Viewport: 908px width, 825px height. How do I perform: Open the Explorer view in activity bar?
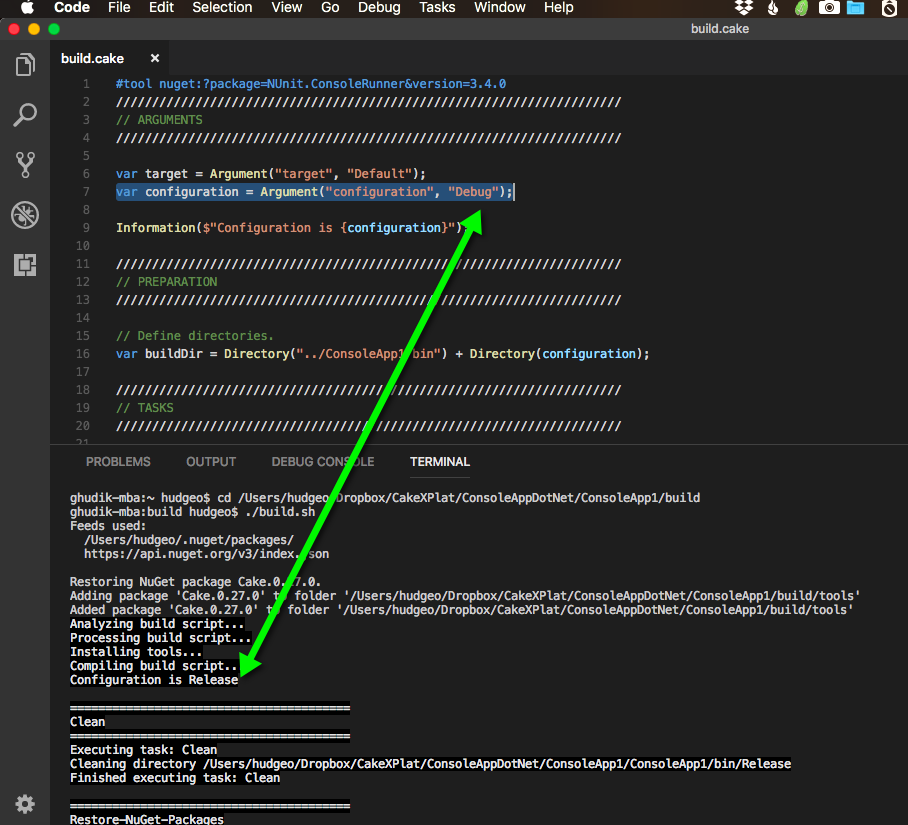[25, 64]
